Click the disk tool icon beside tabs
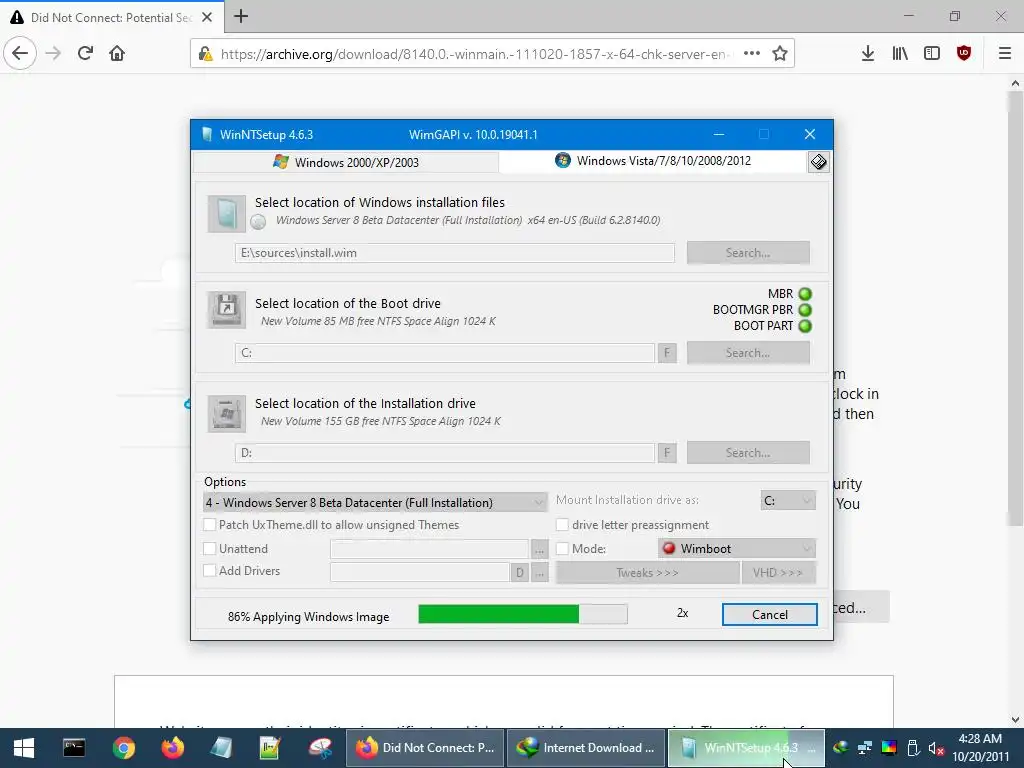The image size is (1024, 768). [818, 161]
